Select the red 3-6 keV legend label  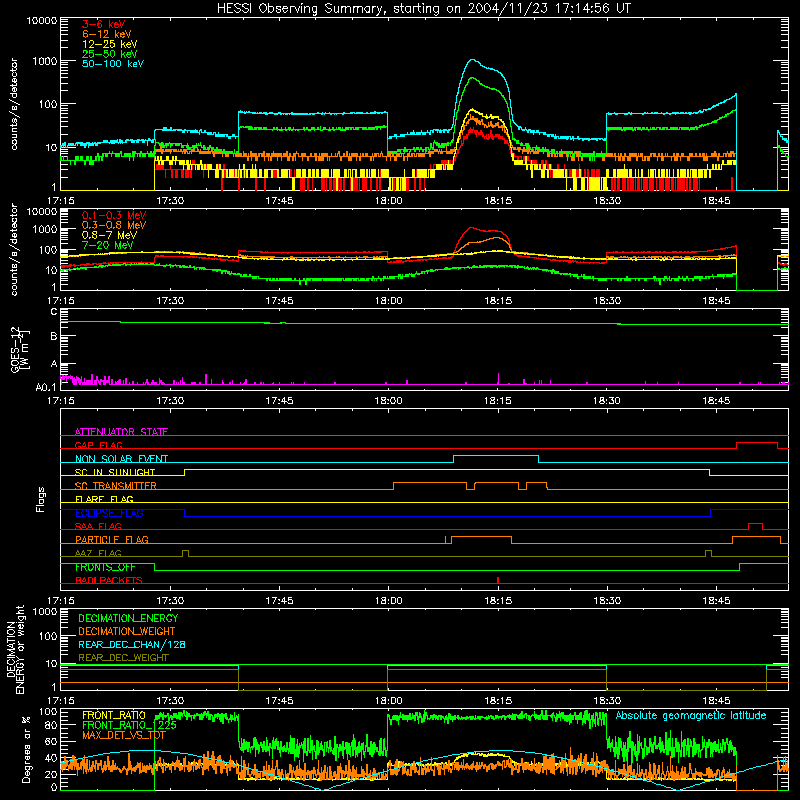[x=104, y=24]
